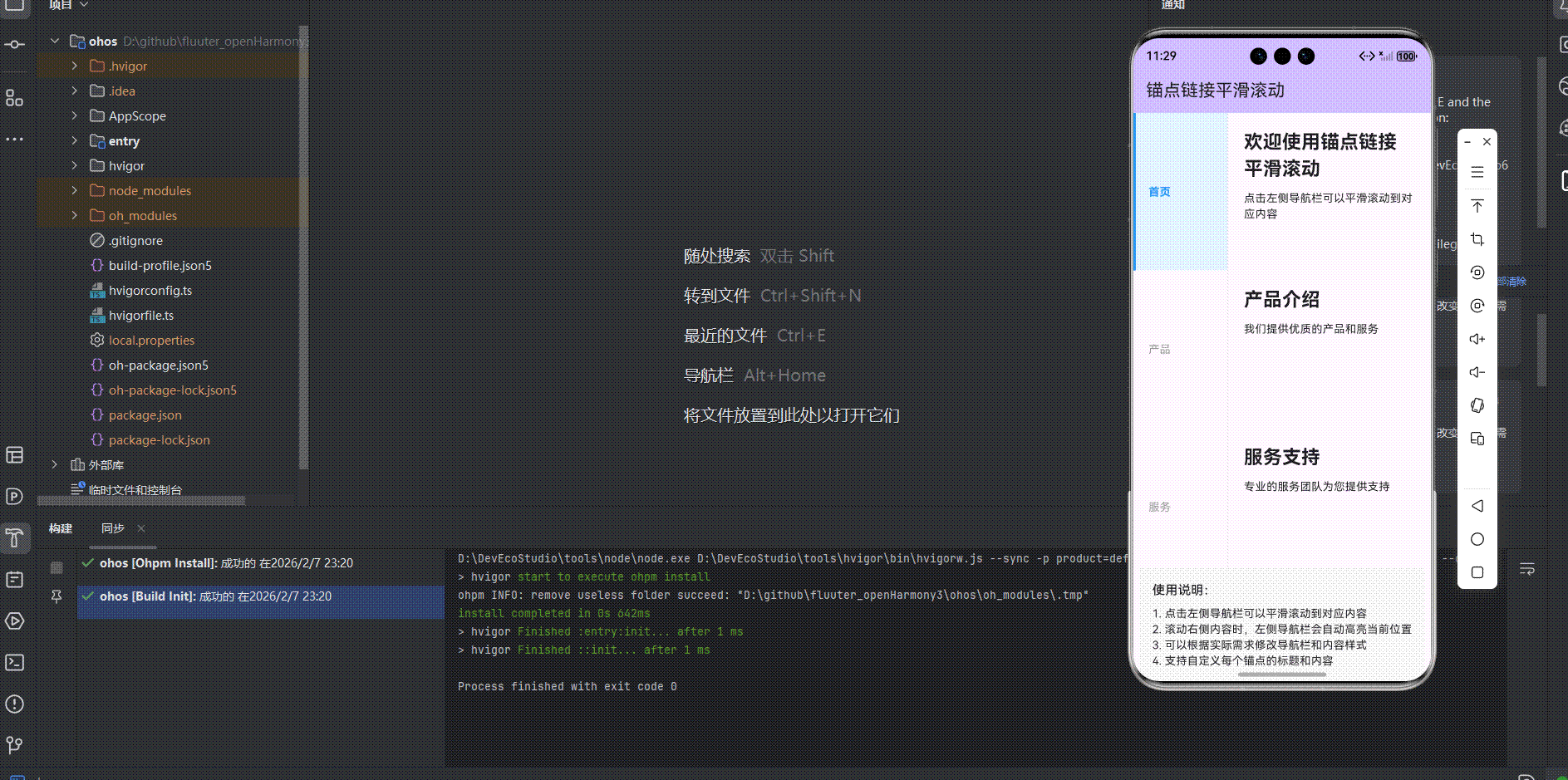Open hvigorfile.ts file
The height and width of the screenshot is (780, 1568).
(140, 315)
